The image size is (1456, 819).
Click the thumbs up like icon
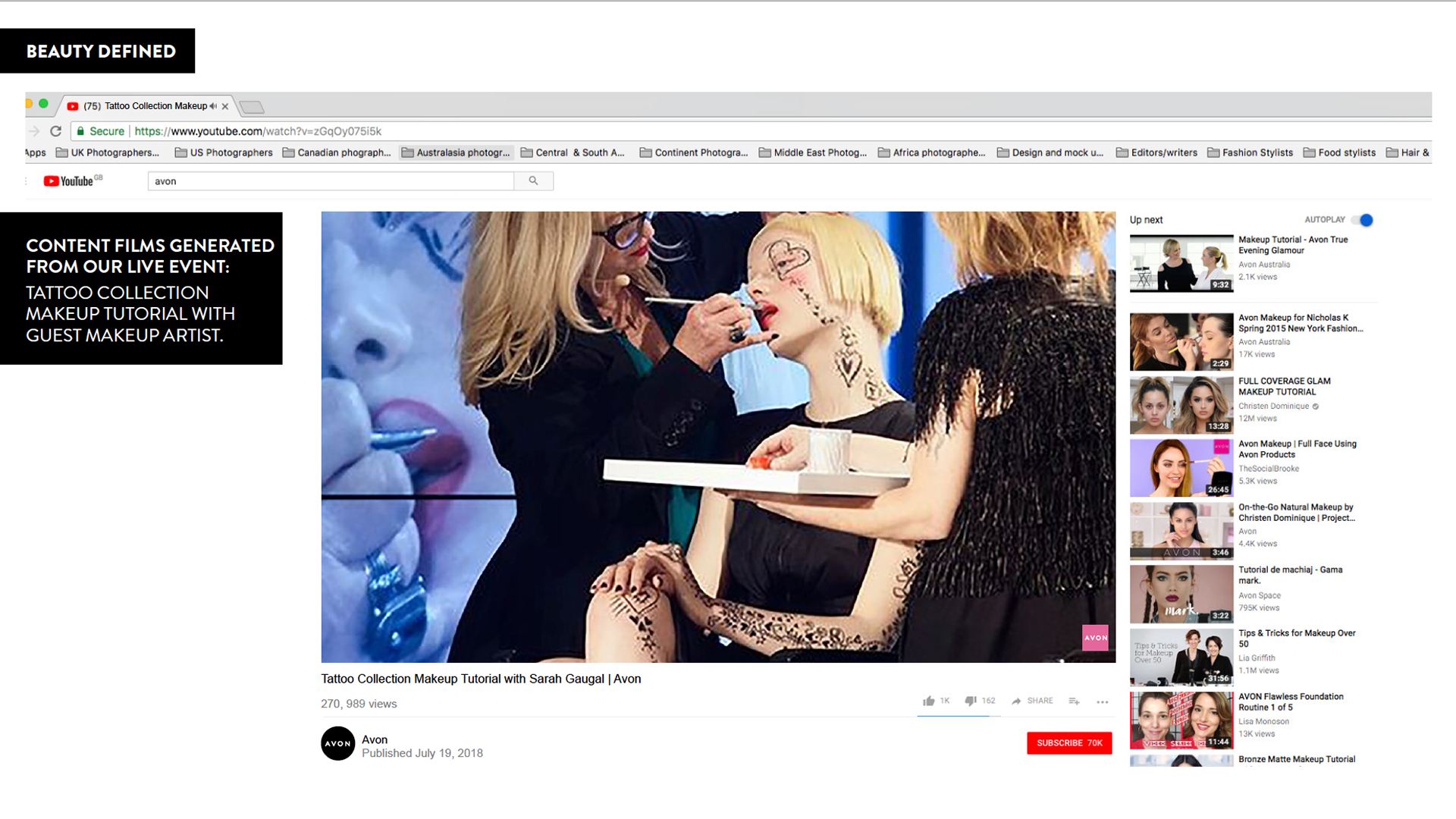[x=928, y=701]
